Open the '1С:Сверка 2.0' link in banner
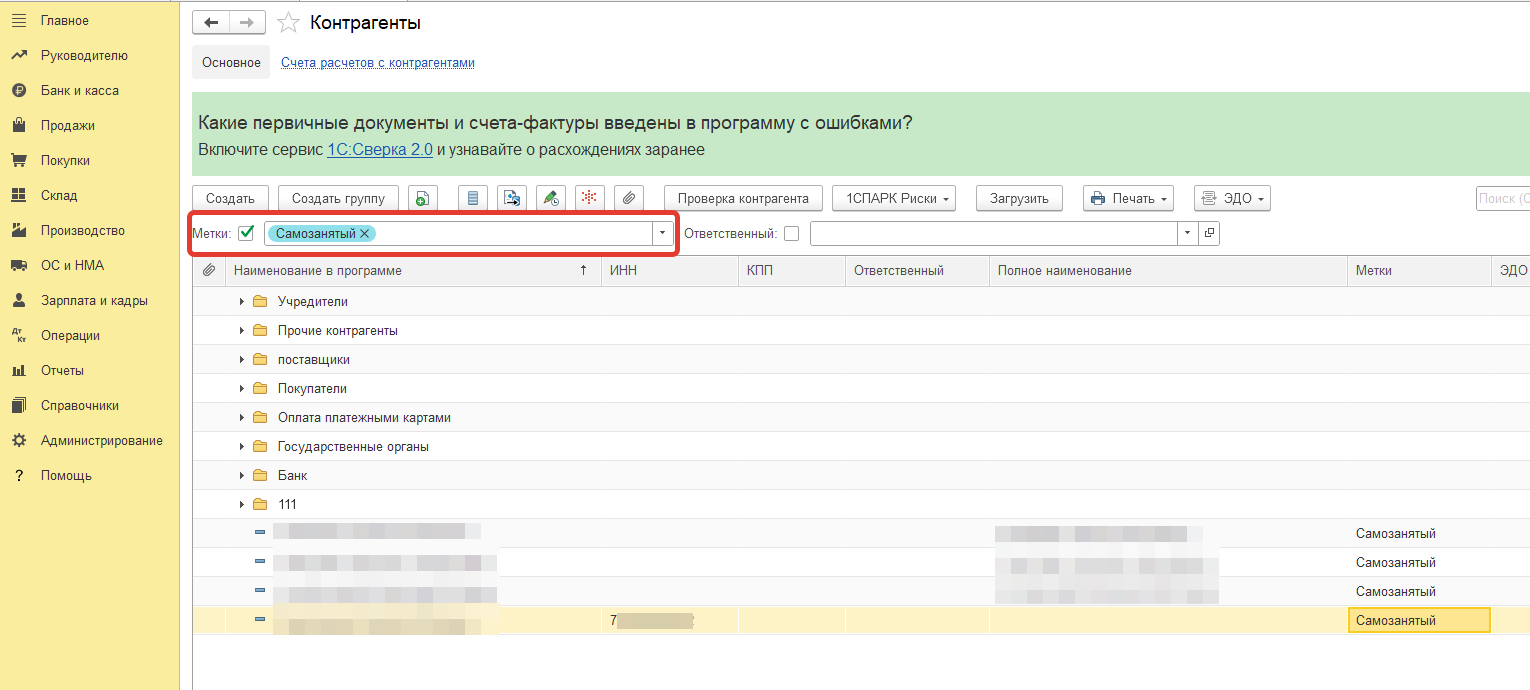Screen dimensions: 1530x690 coord(379,150)
